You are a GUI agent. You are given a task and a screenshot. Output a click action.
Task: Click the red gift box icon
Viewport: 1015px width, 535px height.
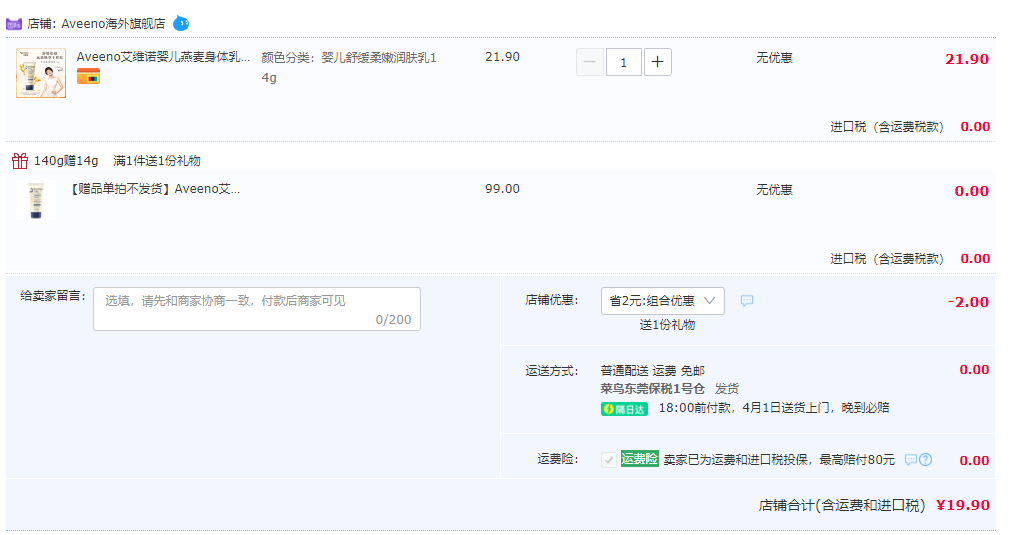tap(20, 161)
